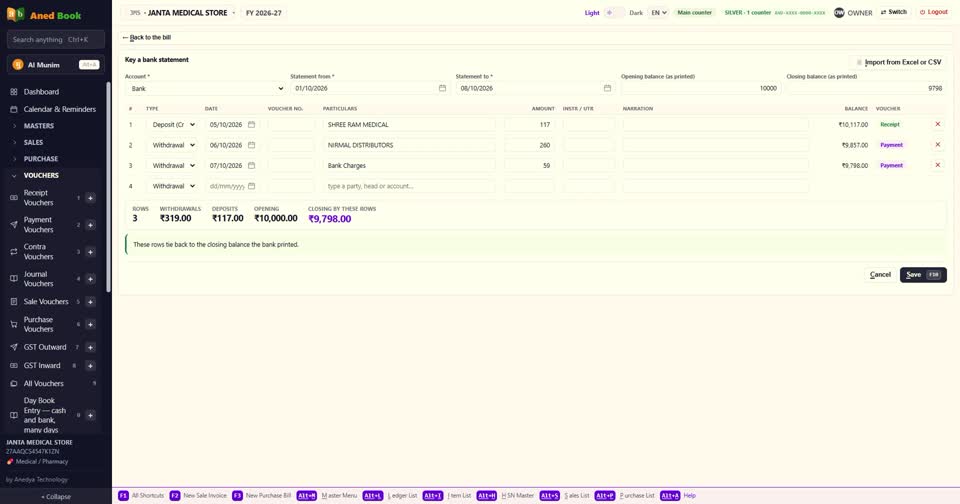Image resolution: width=960 pixels, height=504 pixels.
Task: Delete the NIRMAL DISTRIBUTORS row
Action: pos(937,145)
